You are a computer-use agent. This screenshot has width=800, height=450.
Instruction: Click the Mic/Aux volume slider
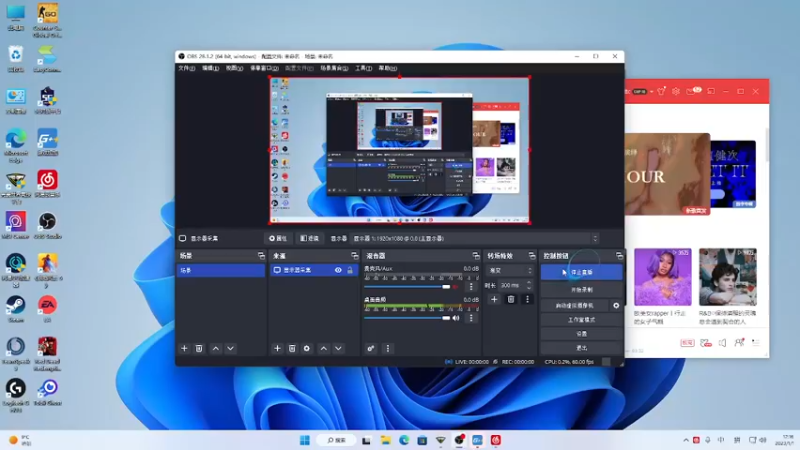point(407,287)
